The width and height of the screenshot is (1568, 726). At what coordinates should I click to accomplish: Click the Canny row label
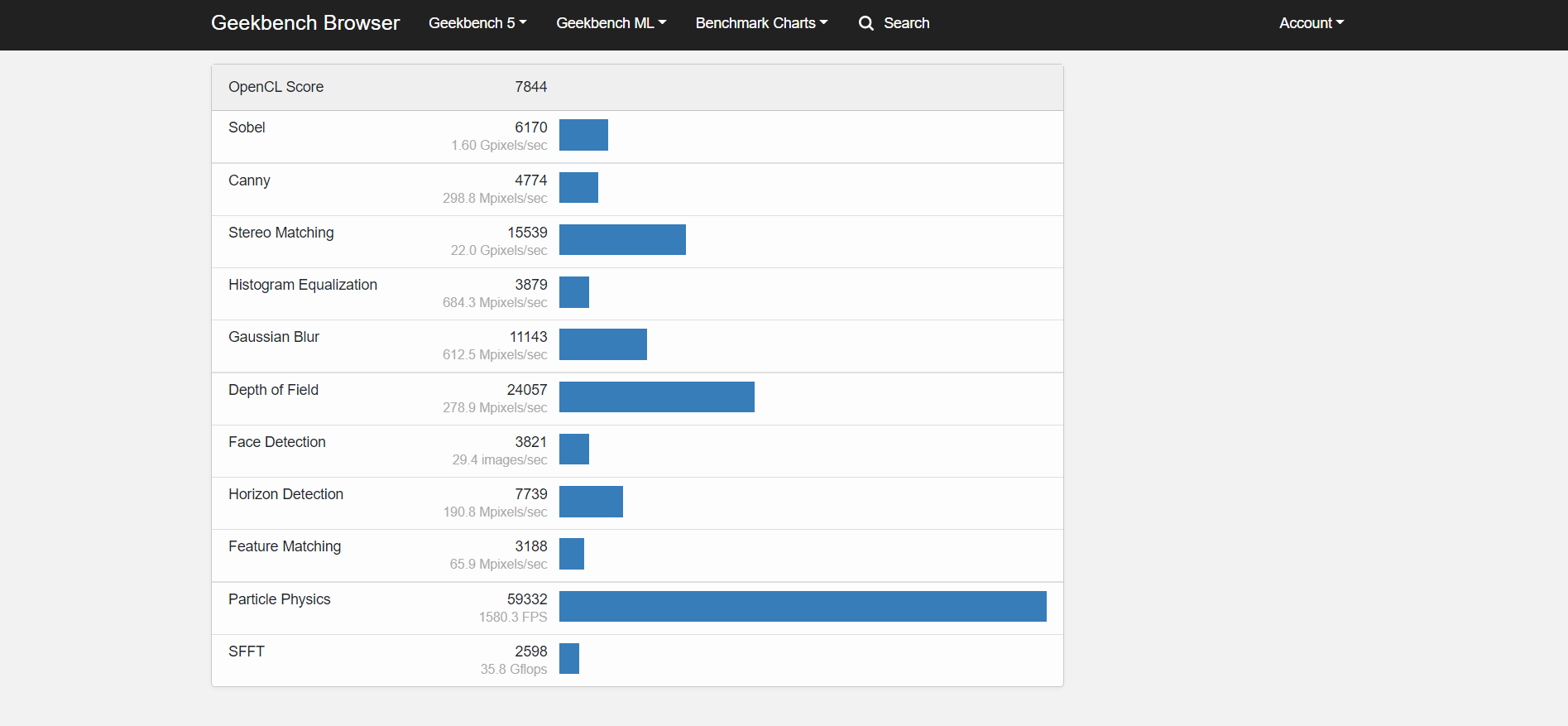coord(249,180)
